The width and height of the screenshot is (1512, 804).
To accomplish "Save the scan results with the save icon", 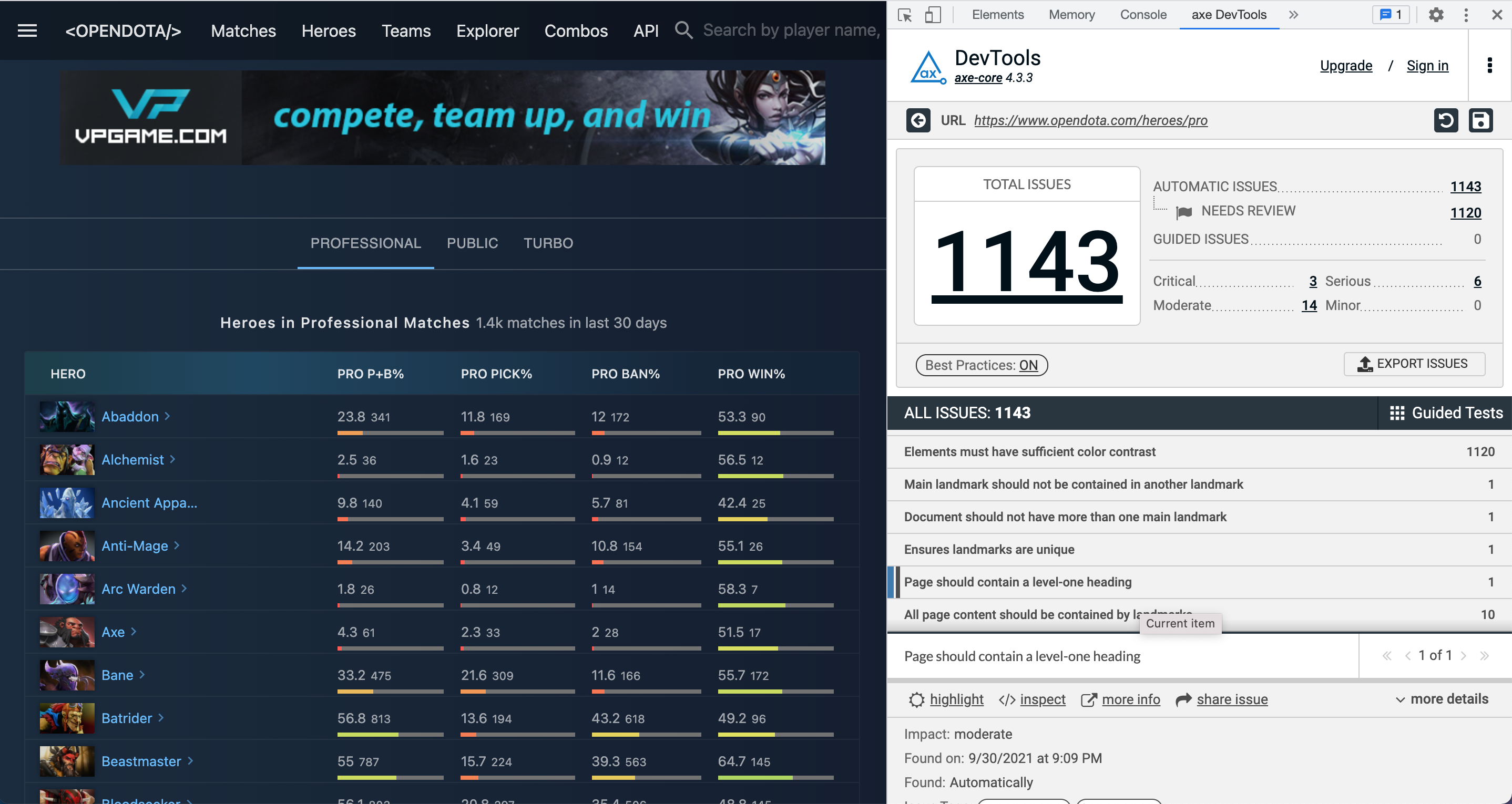I will 1482,120.
